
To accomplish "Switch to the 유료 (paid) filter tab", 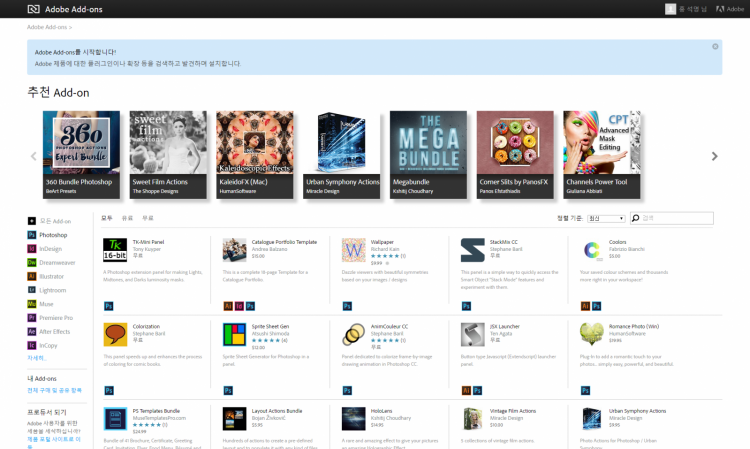I will pos(127,217).
